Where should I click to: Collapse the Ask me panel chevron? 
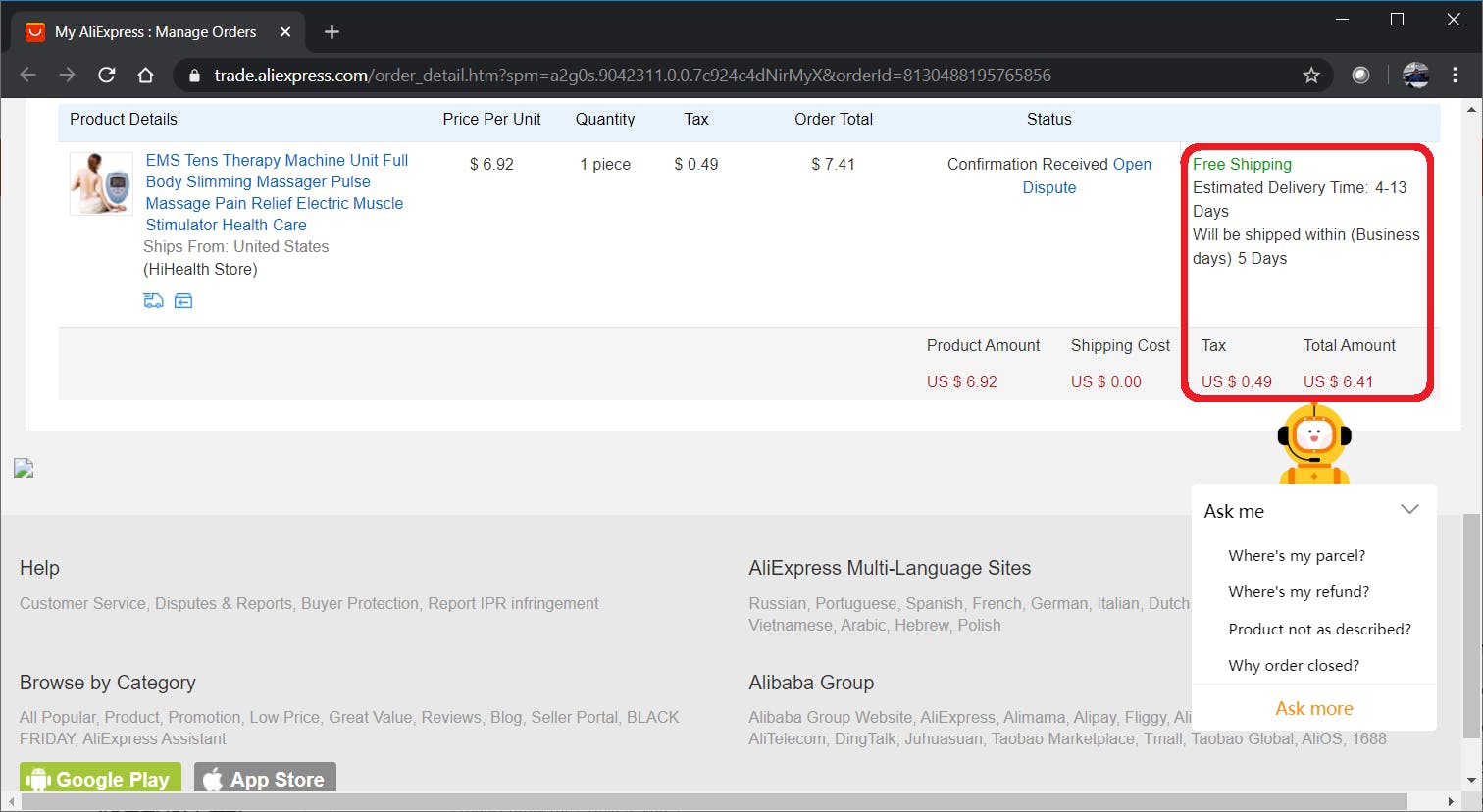pyautogui.click(x=1409, y=510)
